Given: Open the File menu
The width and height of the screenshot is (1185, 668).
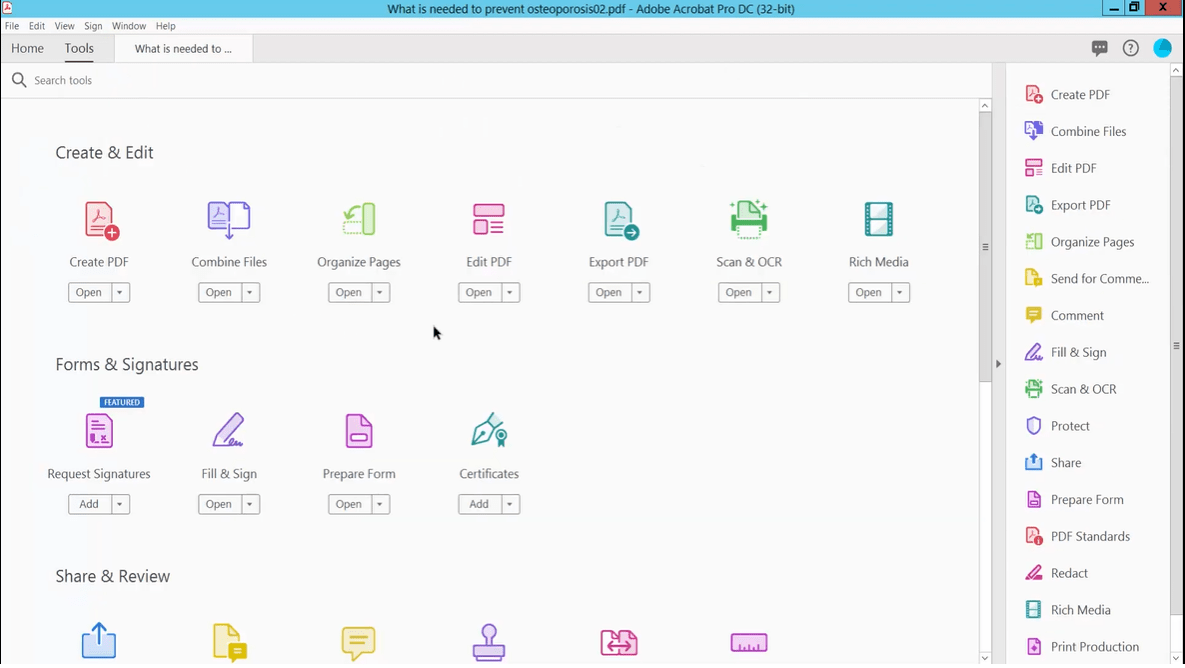Looking at the screenshot, I should 12,26.
